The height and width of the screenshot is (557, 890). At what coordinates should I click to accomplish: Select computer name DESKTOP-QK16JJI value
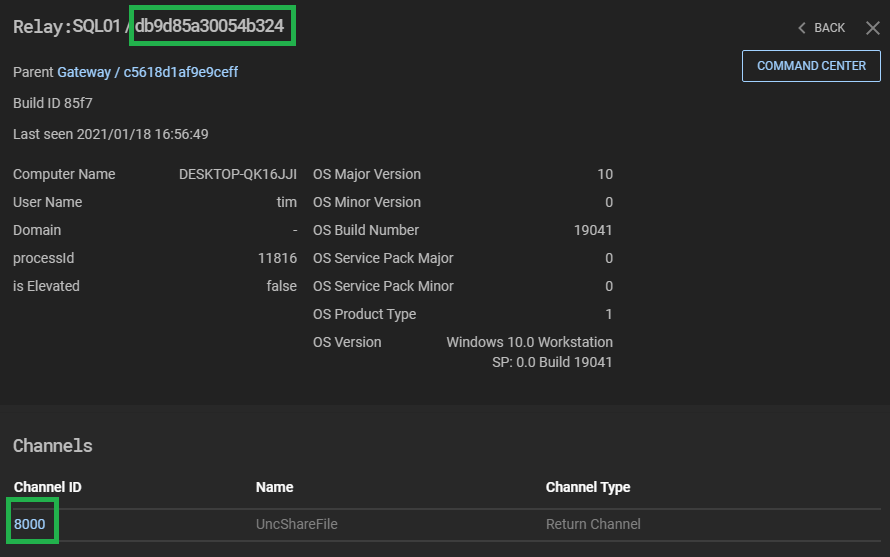coord(237,174)
